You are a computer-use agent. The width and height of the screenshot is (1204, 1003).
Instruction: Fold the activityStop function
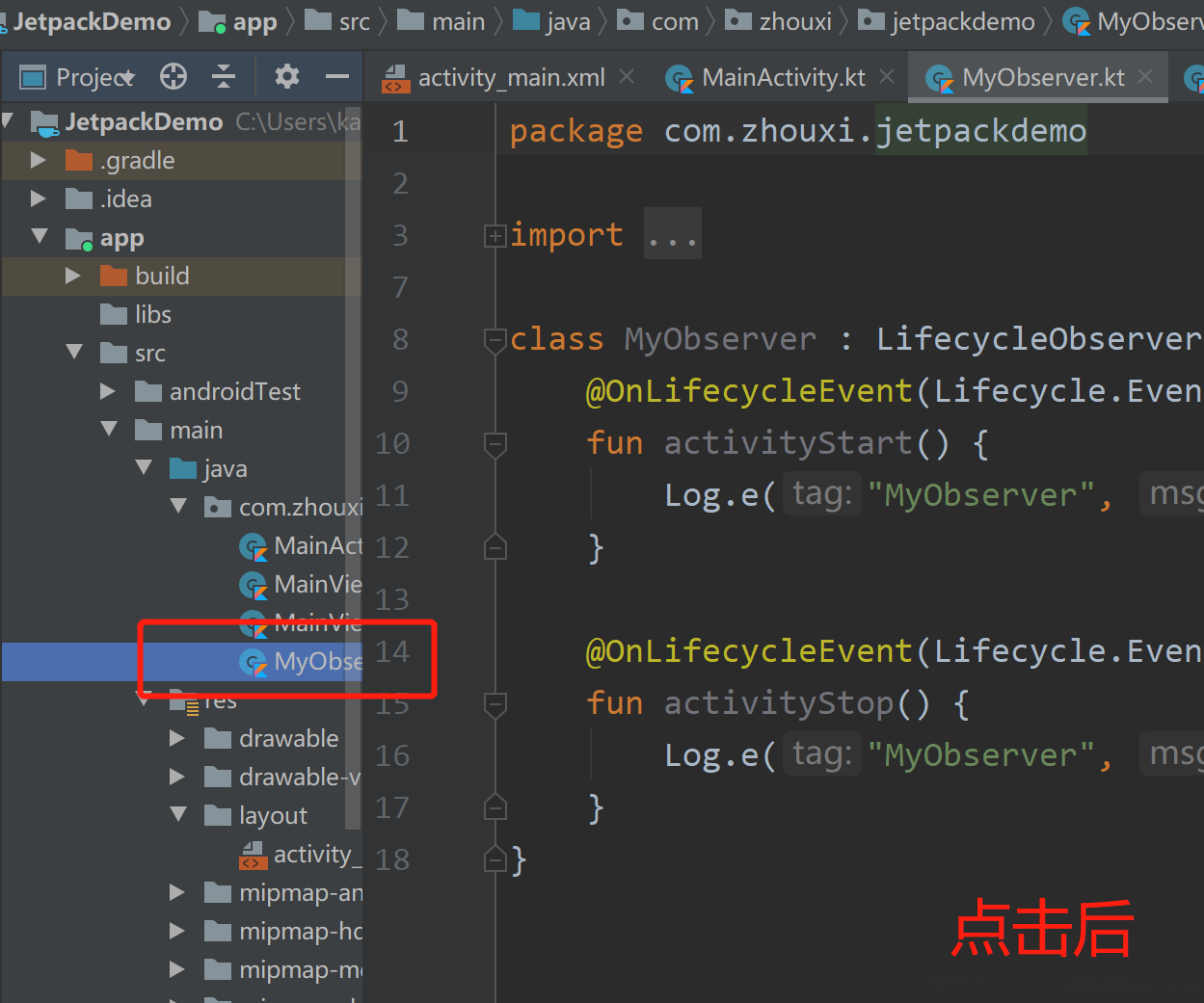[495, 703]
